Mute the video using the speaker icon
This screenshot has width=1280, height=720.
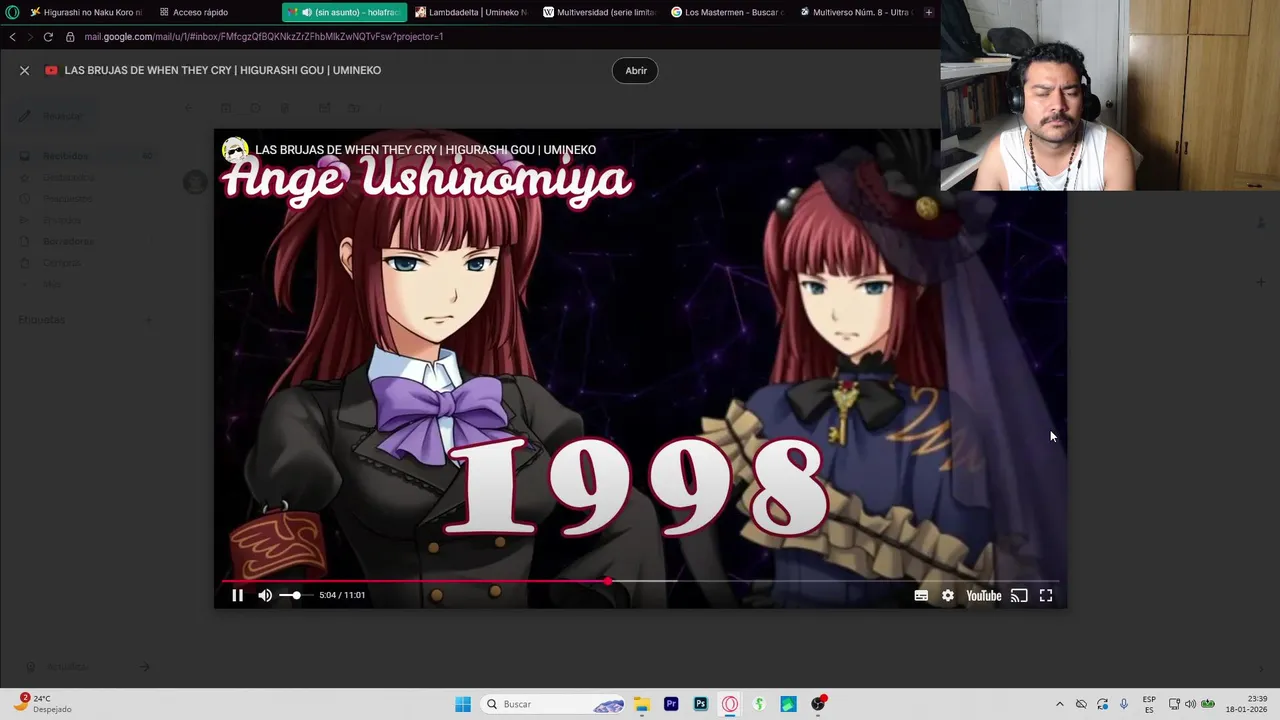(x=265, y=595)
